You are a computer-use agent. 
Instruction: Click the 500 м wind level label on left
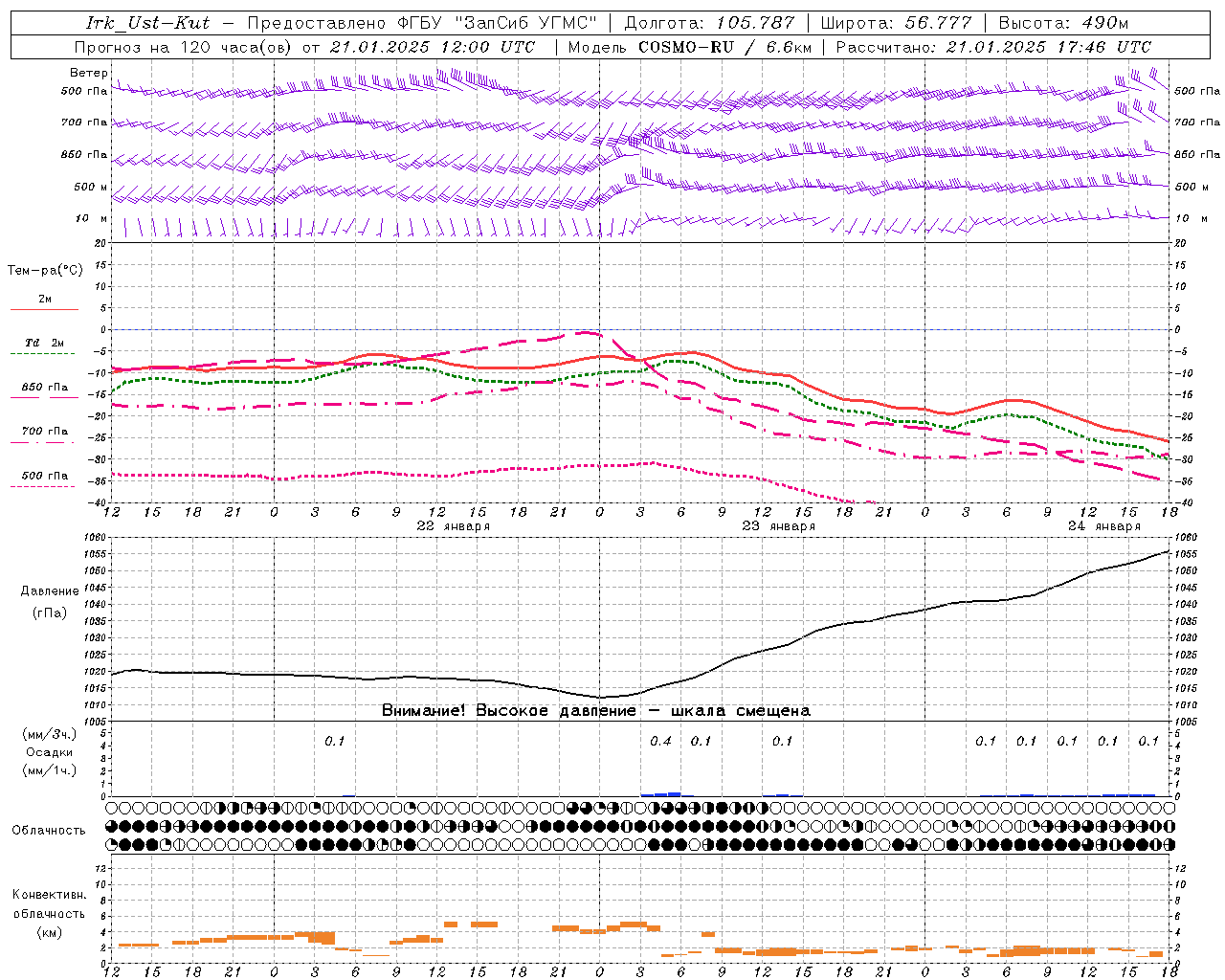pos(91,187)
